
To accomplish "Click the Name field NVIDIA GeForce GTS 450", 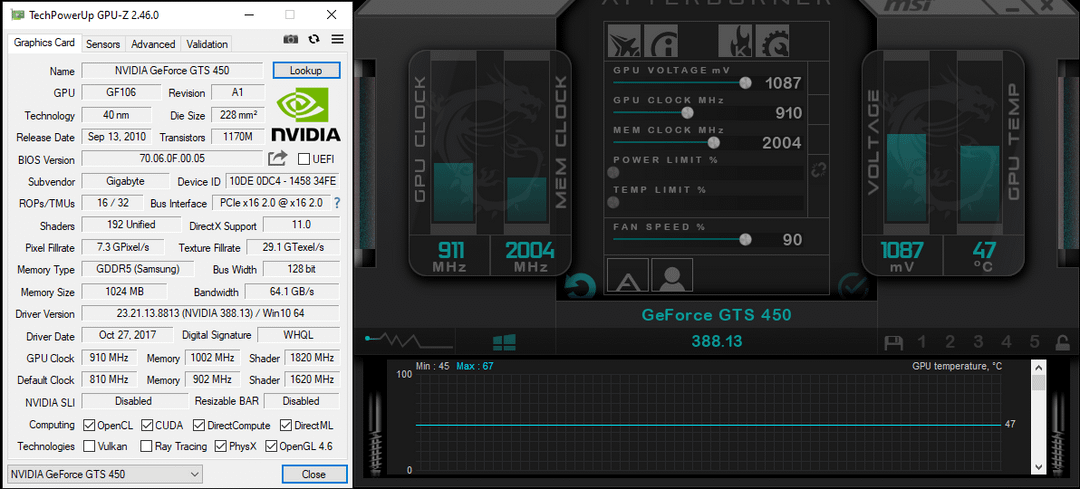I will point(172,70).
